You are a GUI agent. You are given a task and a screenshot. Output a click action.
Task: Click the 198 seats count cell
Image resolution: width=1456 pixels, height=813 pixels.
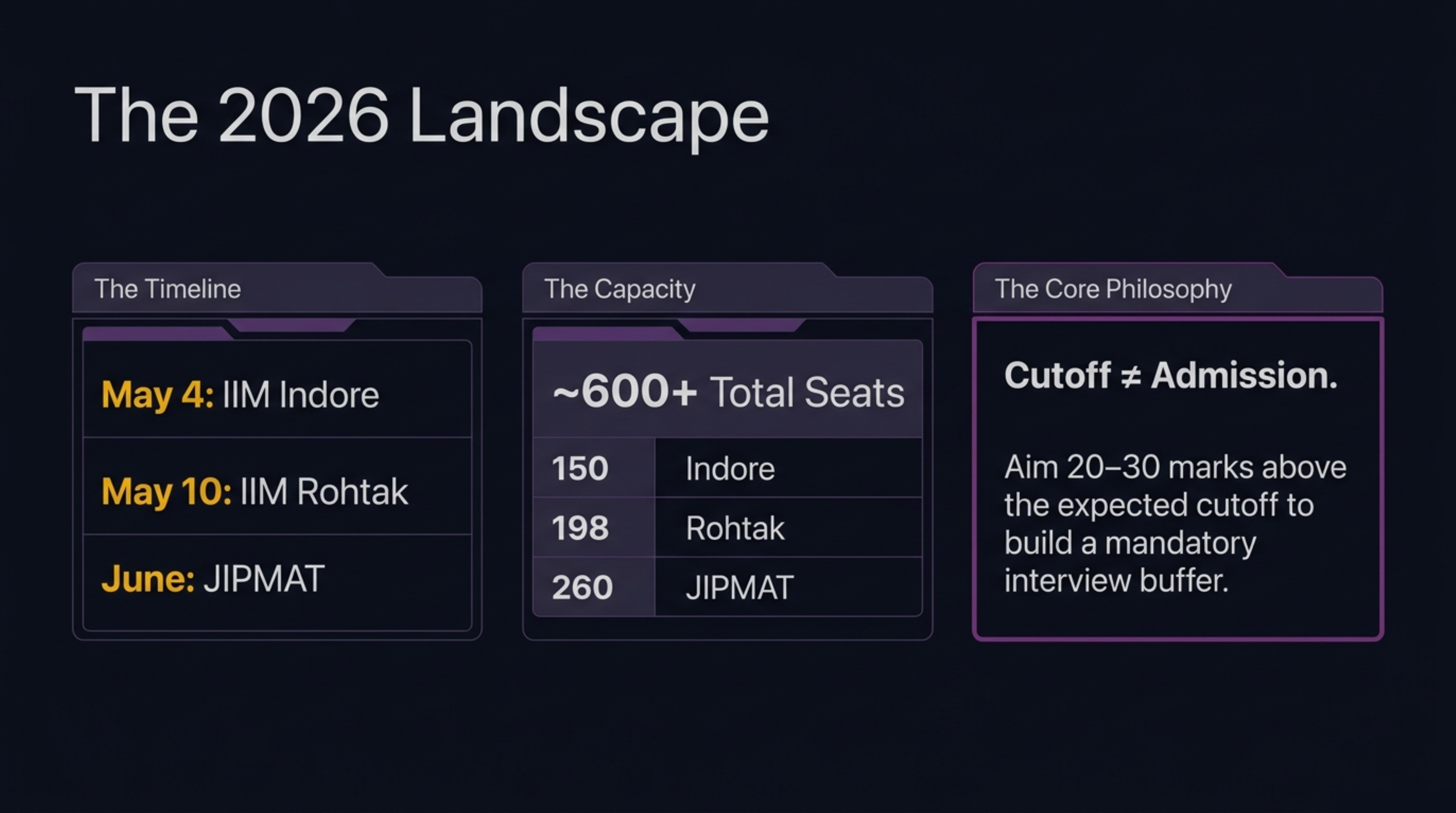pyautogui.click(x=580, y=528)
